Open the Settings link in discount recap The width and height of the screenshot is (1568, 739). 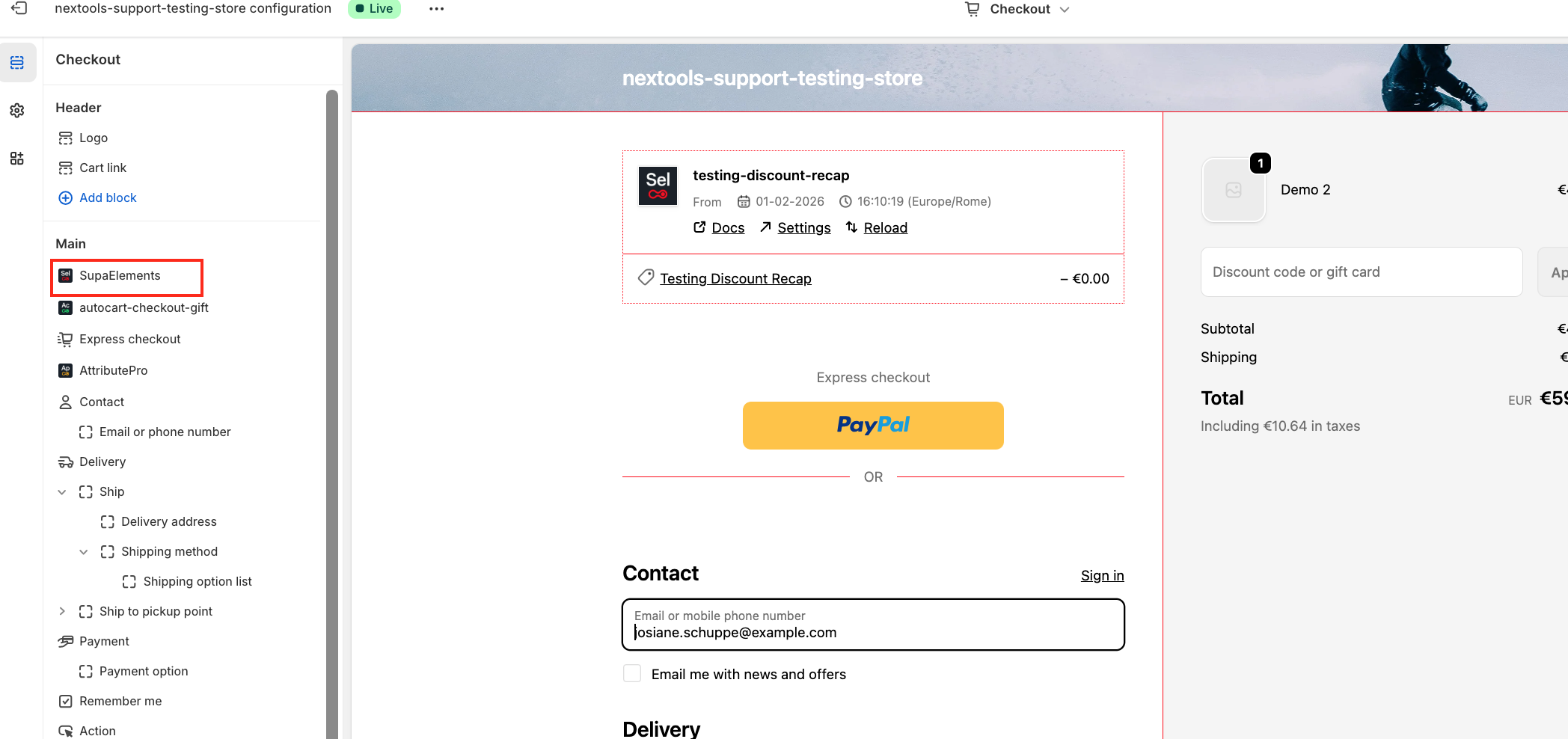[x=803, y=228]
